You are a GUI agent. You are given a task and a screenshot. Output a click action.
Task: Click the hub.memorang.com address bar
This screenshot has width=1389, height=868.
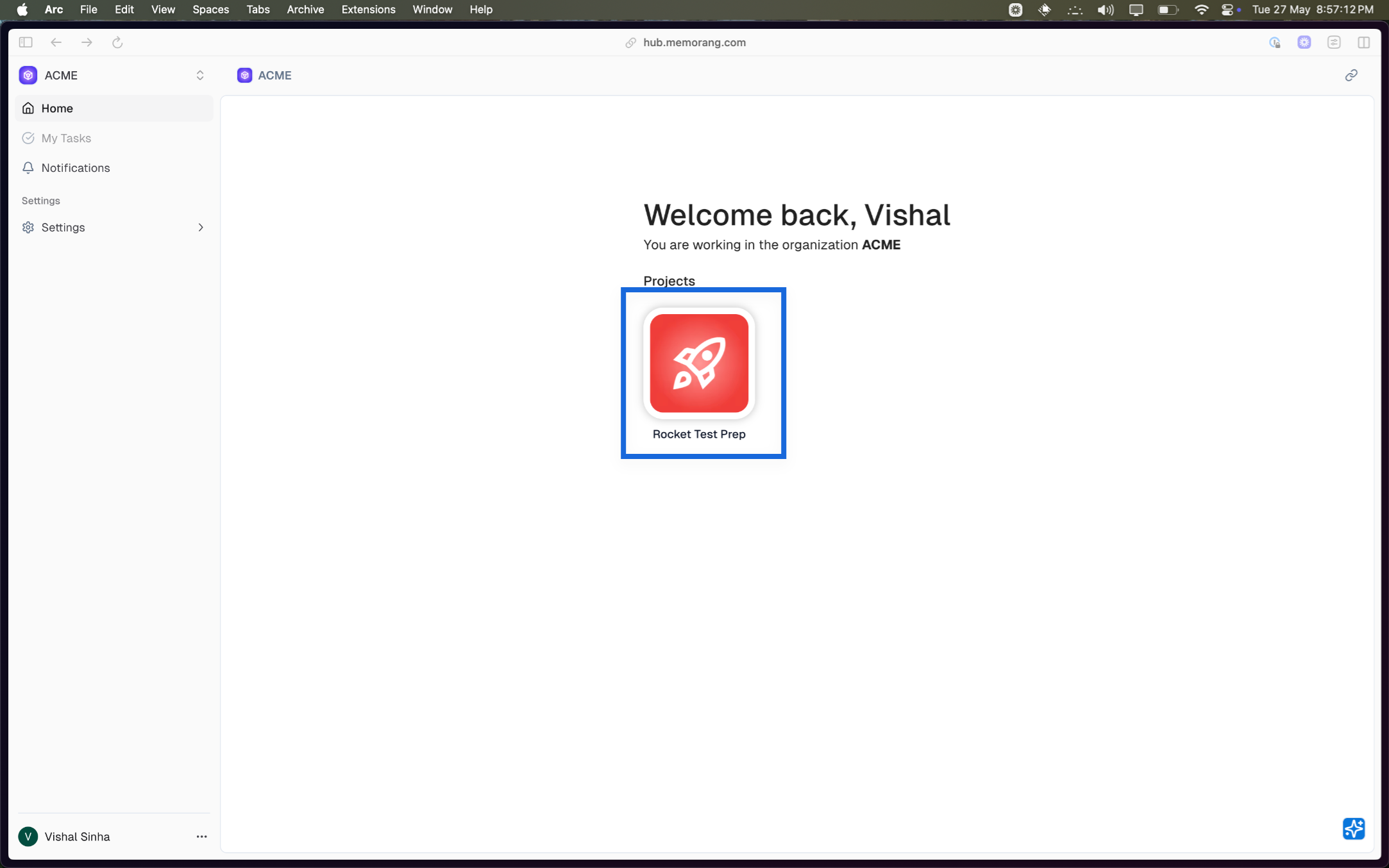(x=694, y=42)
